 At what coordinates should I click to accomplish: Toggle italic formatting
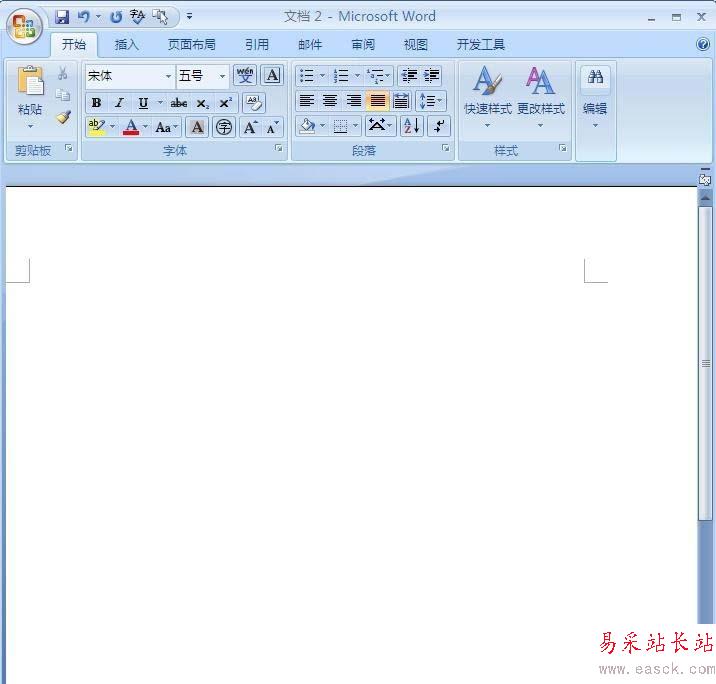point(120,103)
